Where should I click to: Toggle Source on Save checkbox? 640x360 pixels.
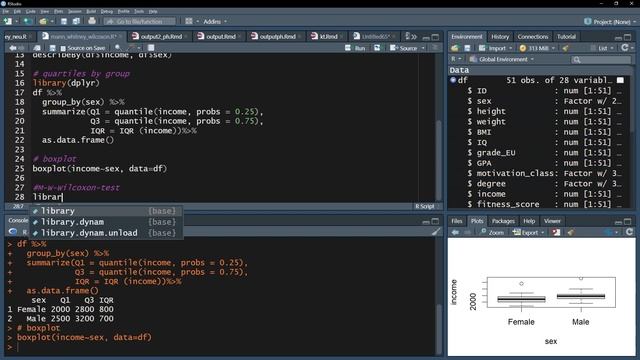pos(63,48)
